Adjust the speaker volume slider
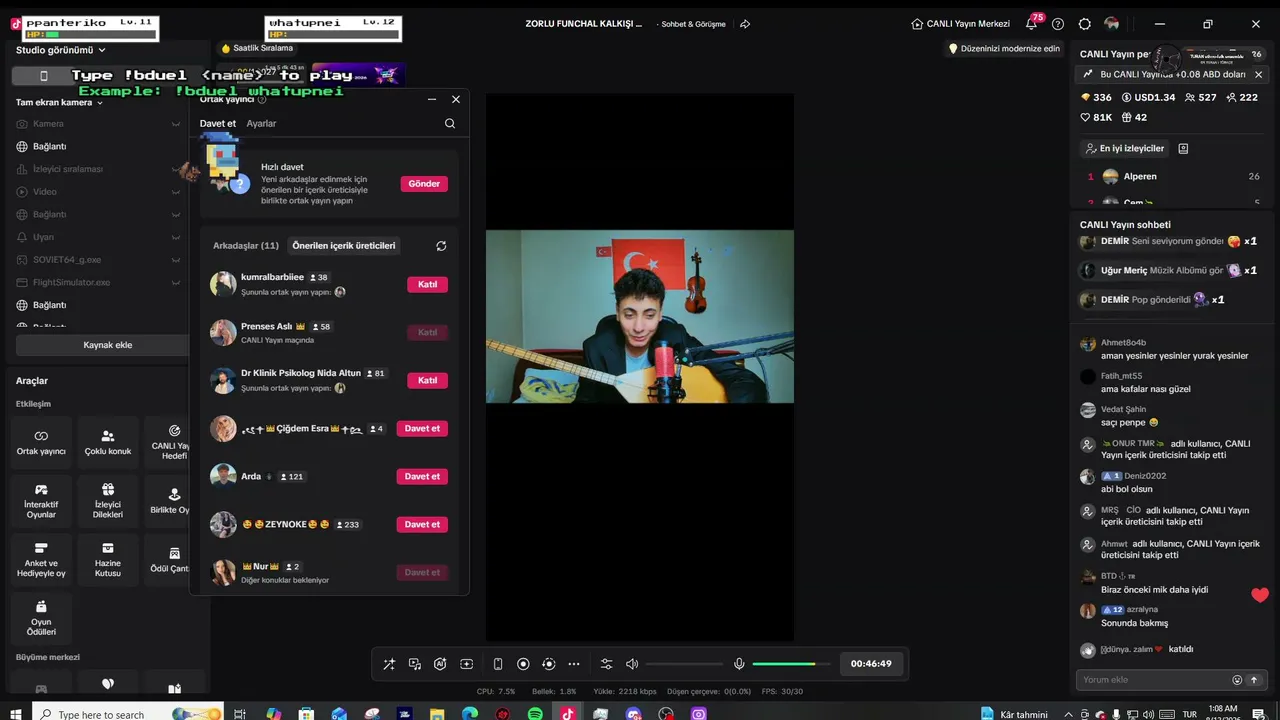 tap(684, 664)
